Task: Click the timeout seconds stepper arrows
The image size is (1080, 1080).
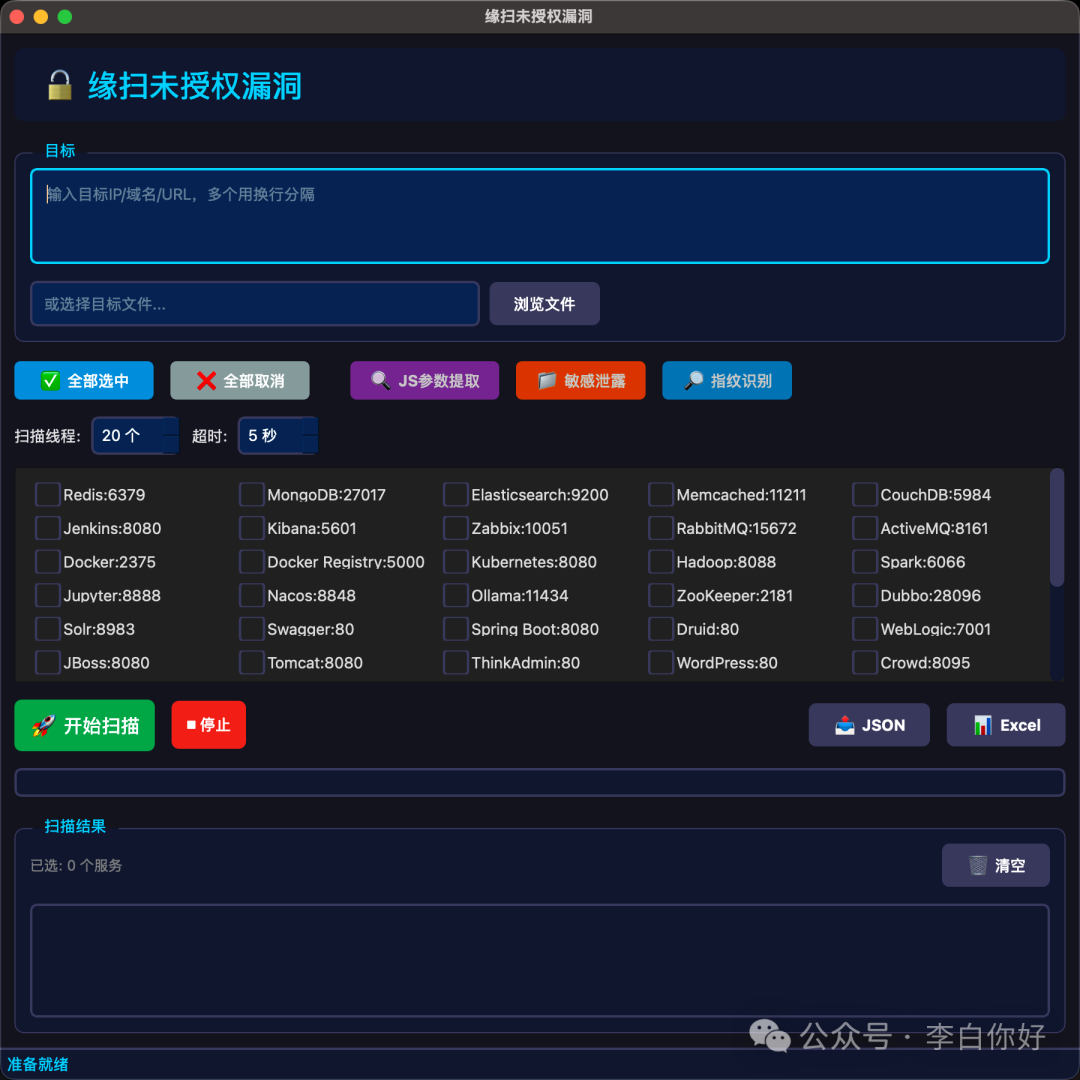Action: [310, 435]
